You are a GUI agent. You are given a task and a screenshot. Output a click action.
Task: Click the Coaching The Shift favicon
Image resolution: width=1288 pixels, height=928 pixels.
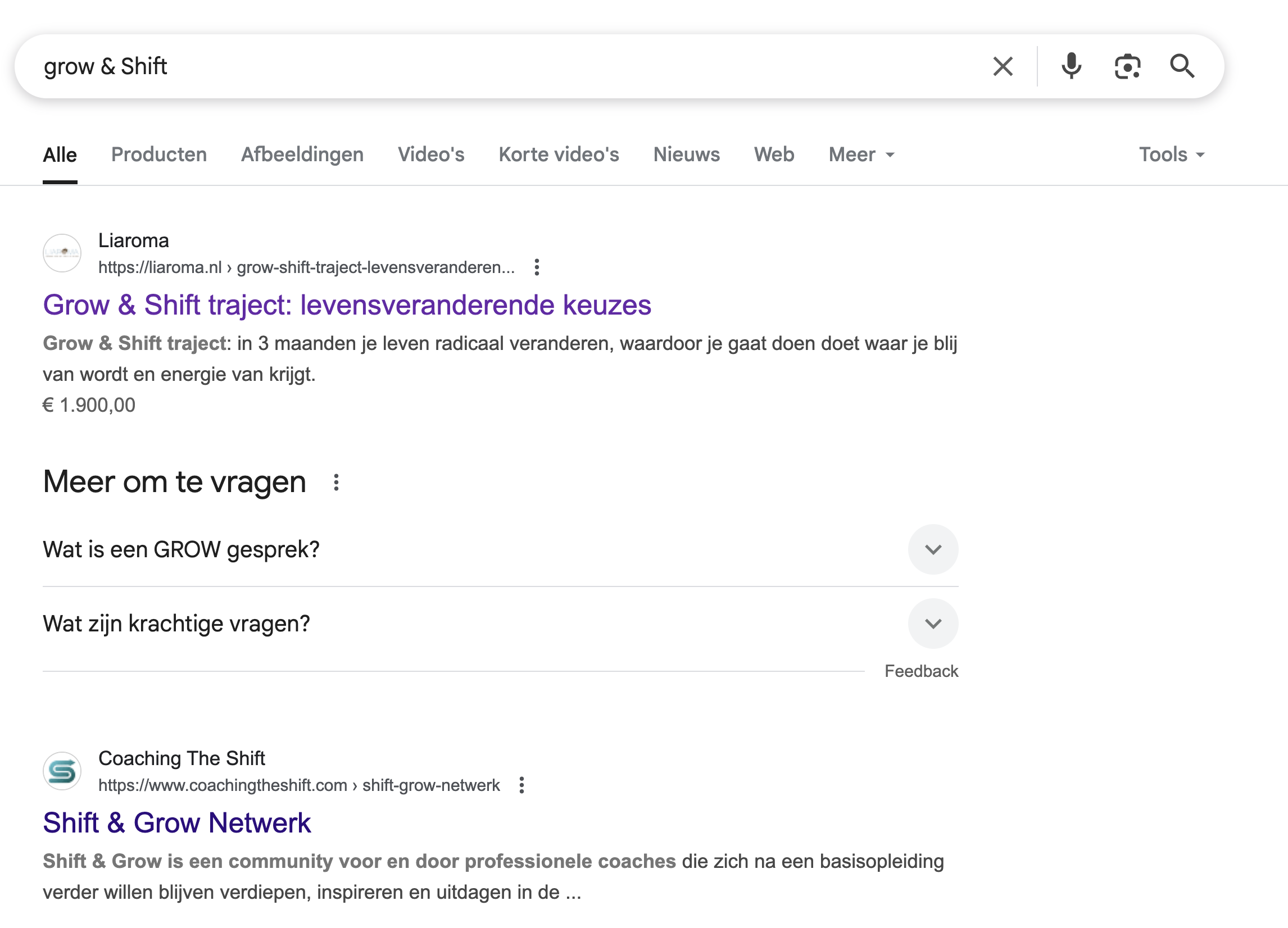point(62,771)
